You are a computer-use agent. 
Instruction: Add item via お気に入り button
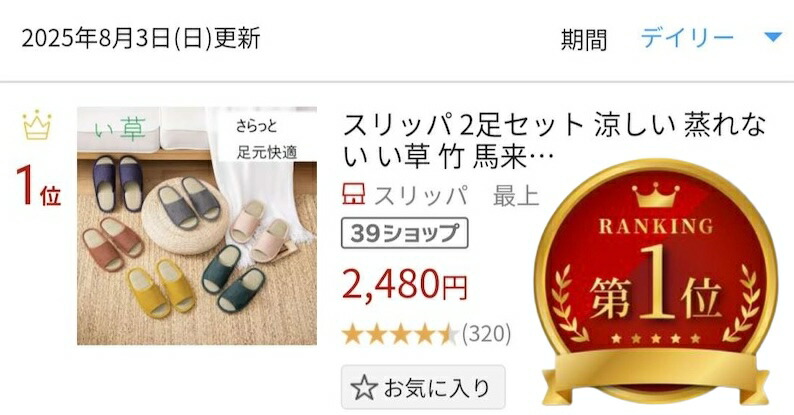(423, 388)
